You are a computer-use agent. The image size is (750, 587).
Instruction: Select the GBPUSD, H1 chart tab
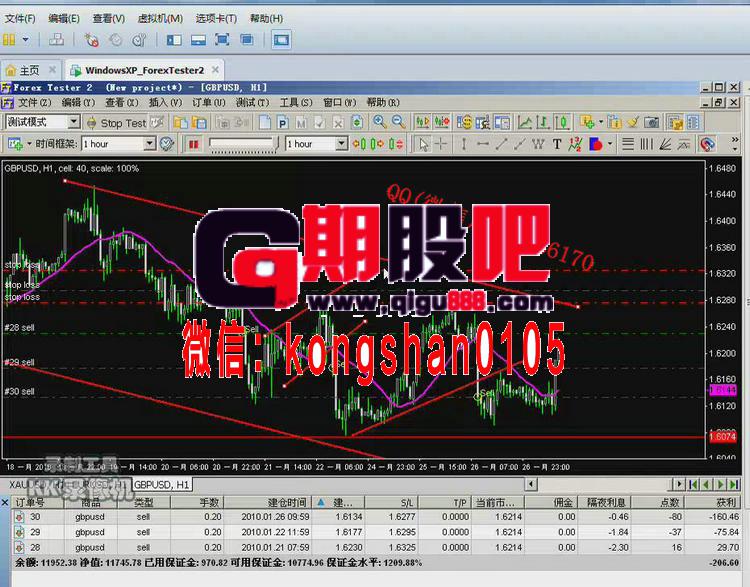pos(162,485)
